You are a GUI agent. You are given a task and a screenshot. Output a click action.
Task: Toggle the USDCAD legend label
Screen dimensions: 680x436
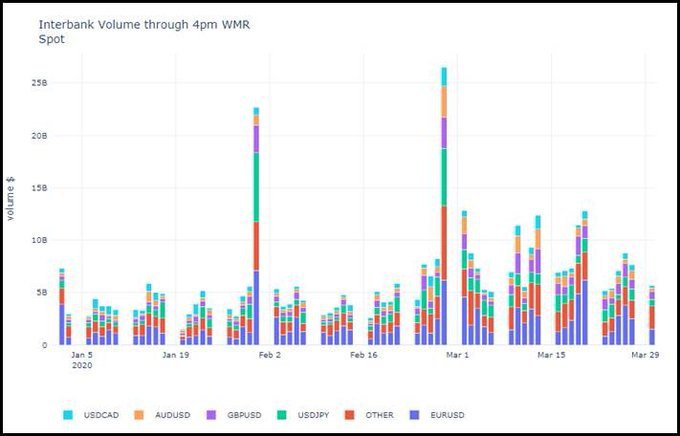click(x=101, y=415)
